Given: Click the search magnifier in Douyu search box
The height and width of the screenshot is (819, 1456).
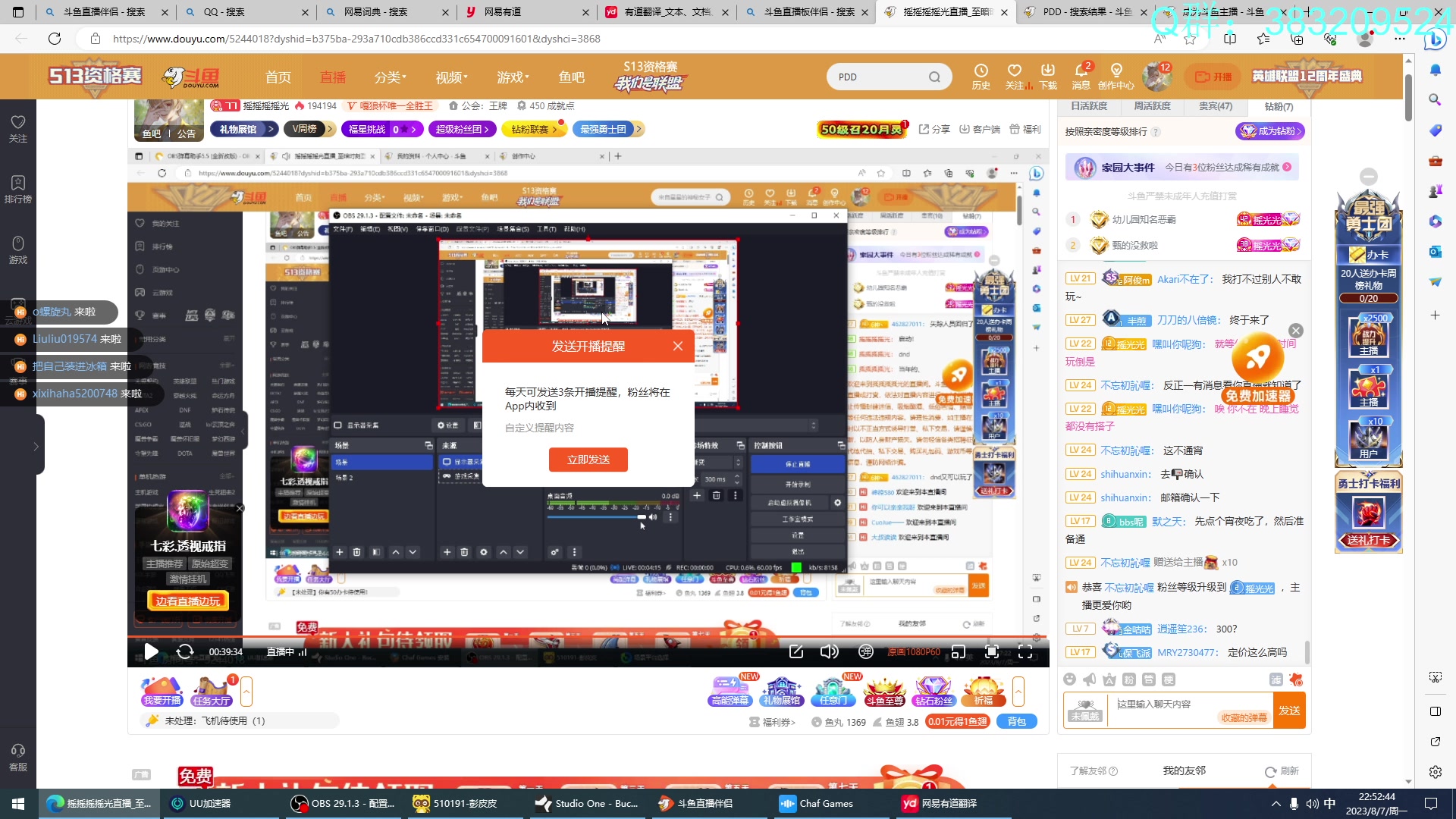Looking at the screenshot, I should tap(934, 77).
